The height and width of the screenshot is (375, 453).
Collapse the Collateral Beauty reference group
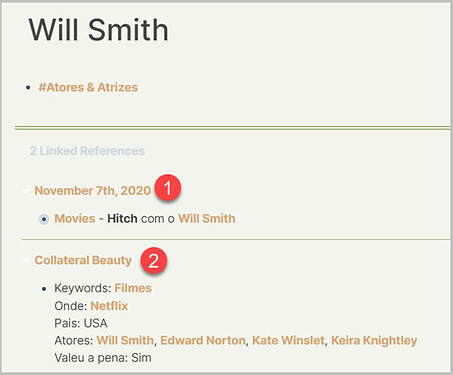coord(26,260)
